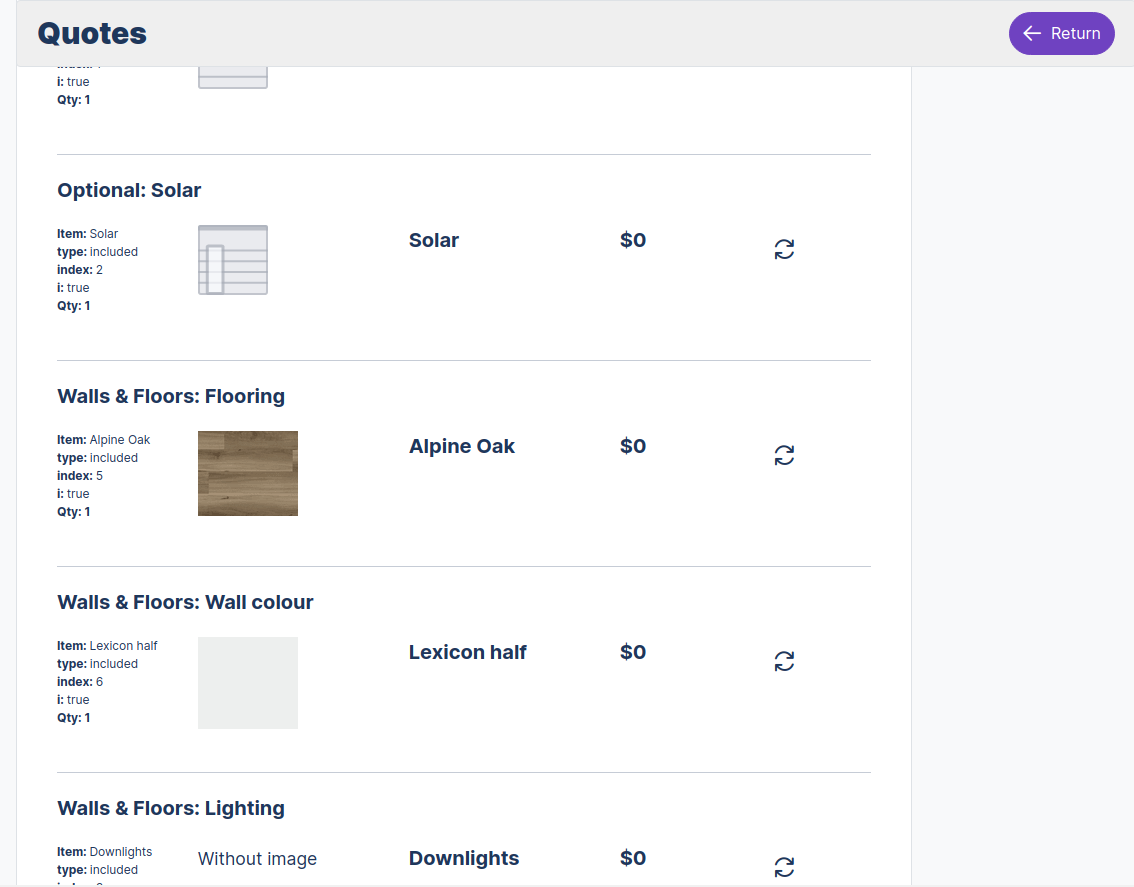Click the swap icon for Downlights
Image resolution: width=1134 pixels, height=887 pixels.
784,866
